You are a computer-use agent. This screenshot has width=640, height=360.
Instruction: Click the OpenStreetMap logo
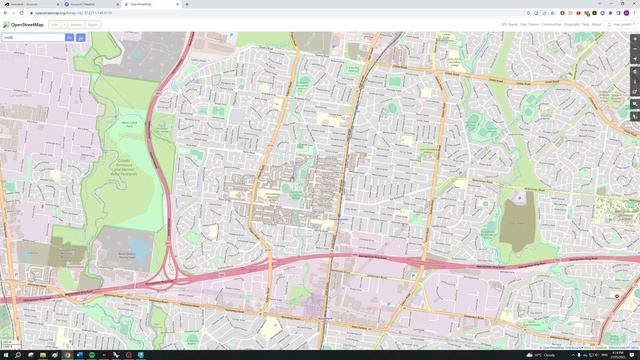(23, 25)
